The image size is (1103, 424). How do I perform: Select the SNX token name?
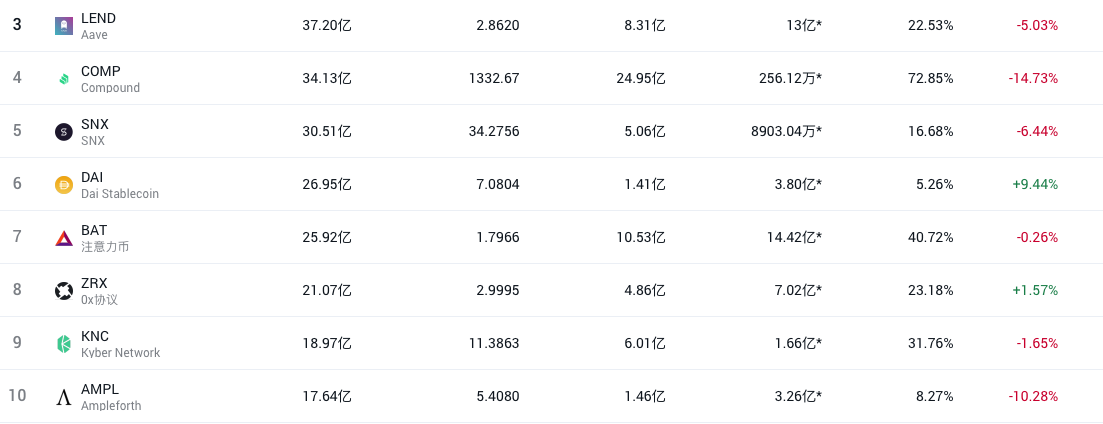pyautogui.click(x=95, y=124)
